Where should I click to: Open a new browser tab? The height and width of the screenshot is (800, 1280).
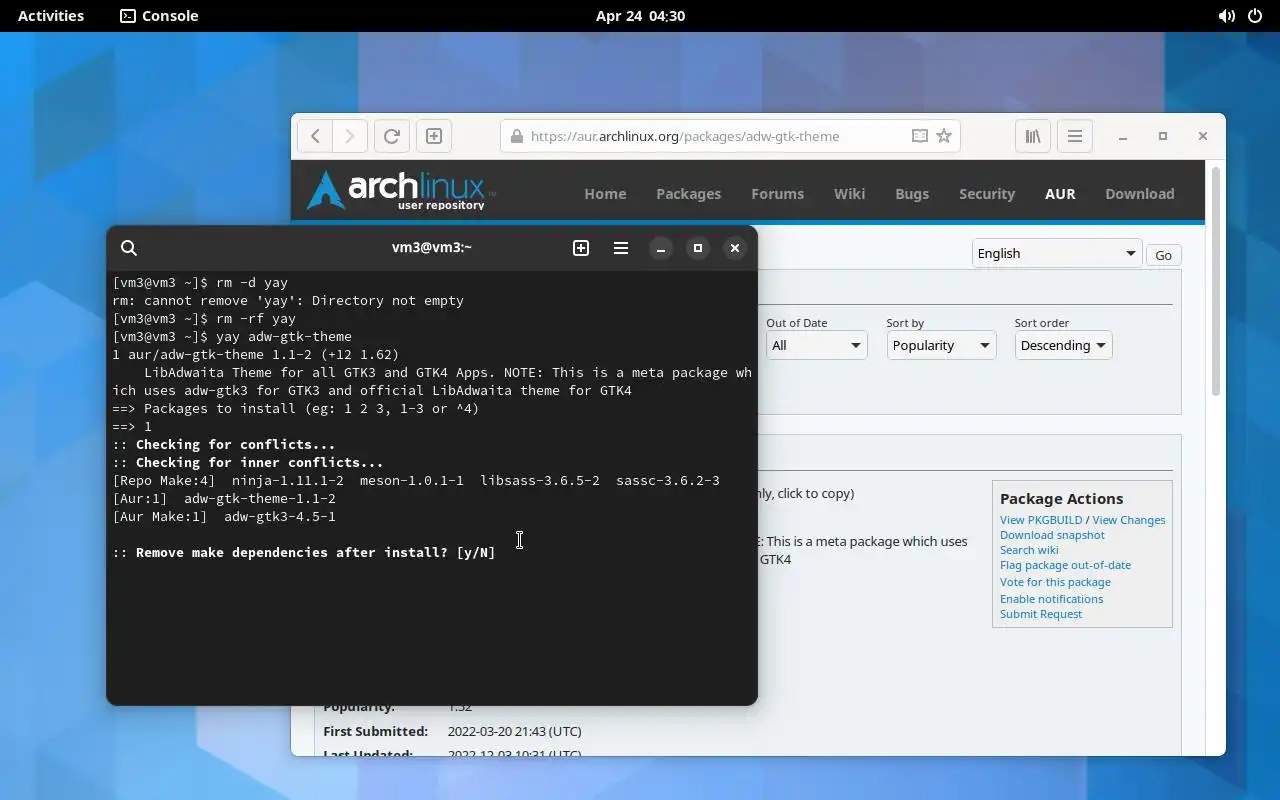[x=434, y=136]
